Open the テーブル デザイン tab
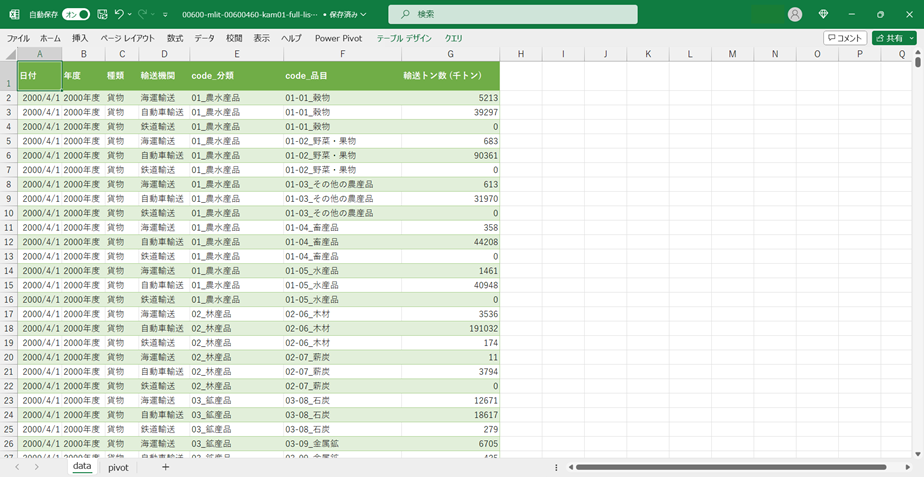Image resolution: width=924 pixels, height=477 pixels. pos(404,38)
